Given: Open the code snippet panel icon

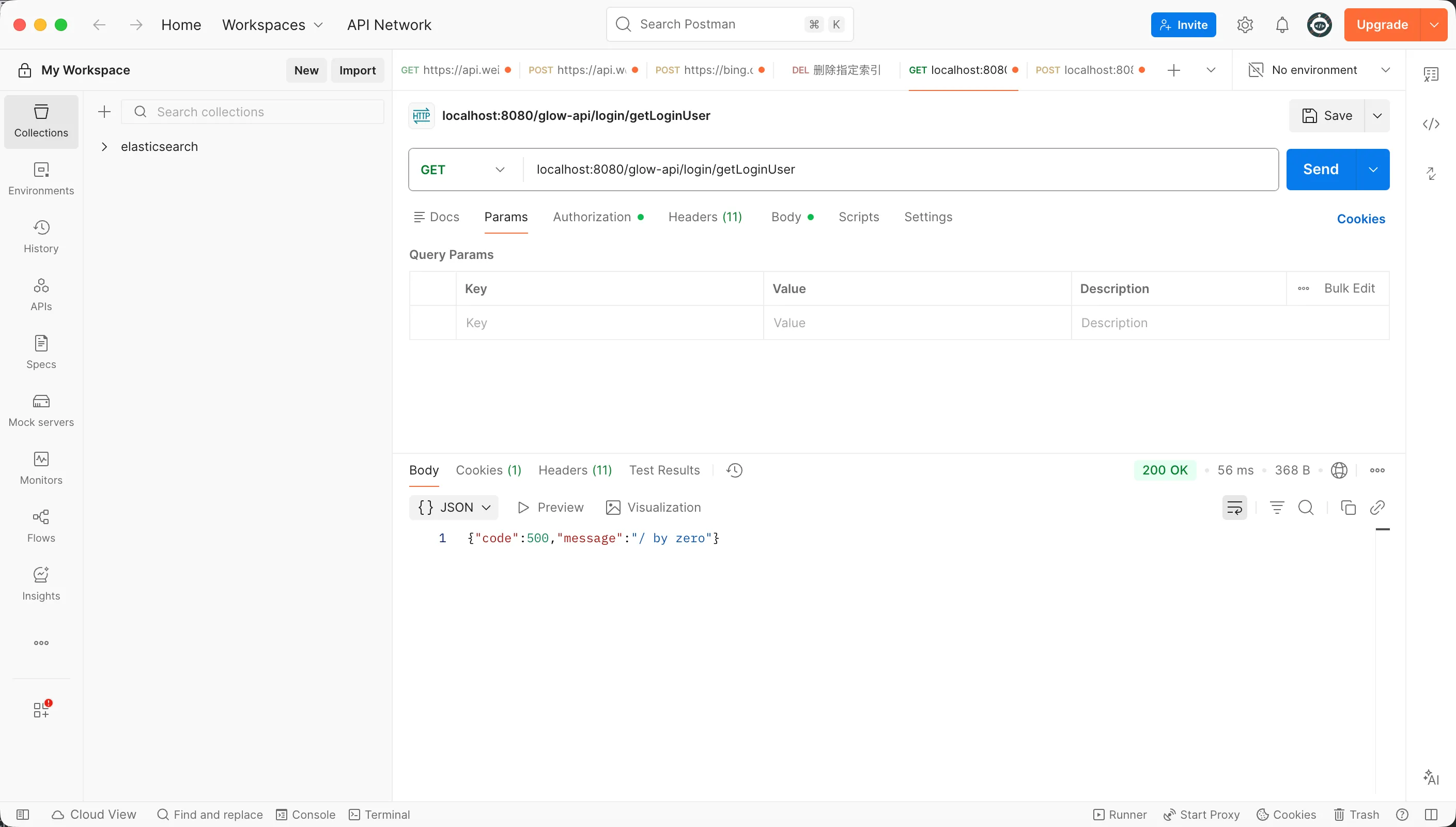Looking at the screenshot, I should [1431, 124].
